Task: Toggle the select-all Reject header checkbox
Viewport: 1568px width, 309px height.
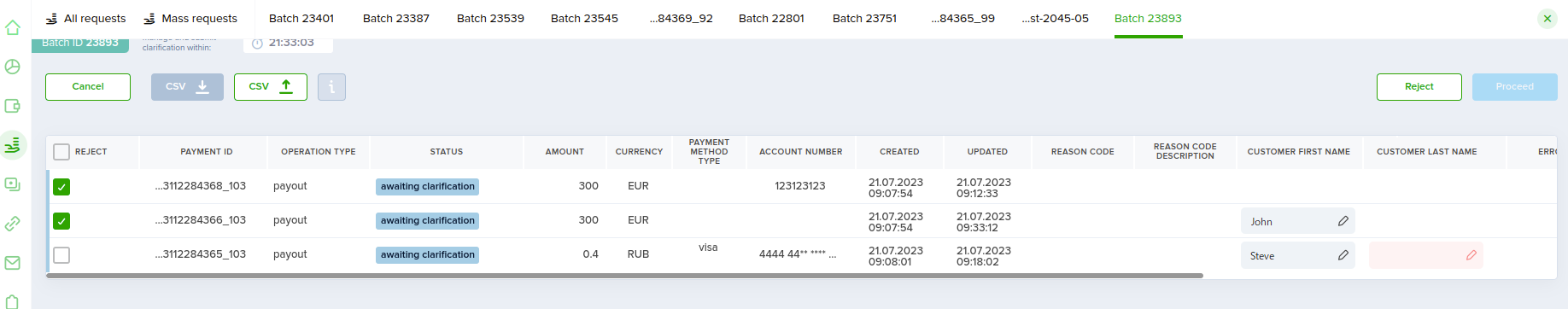Action: point(61,152)
